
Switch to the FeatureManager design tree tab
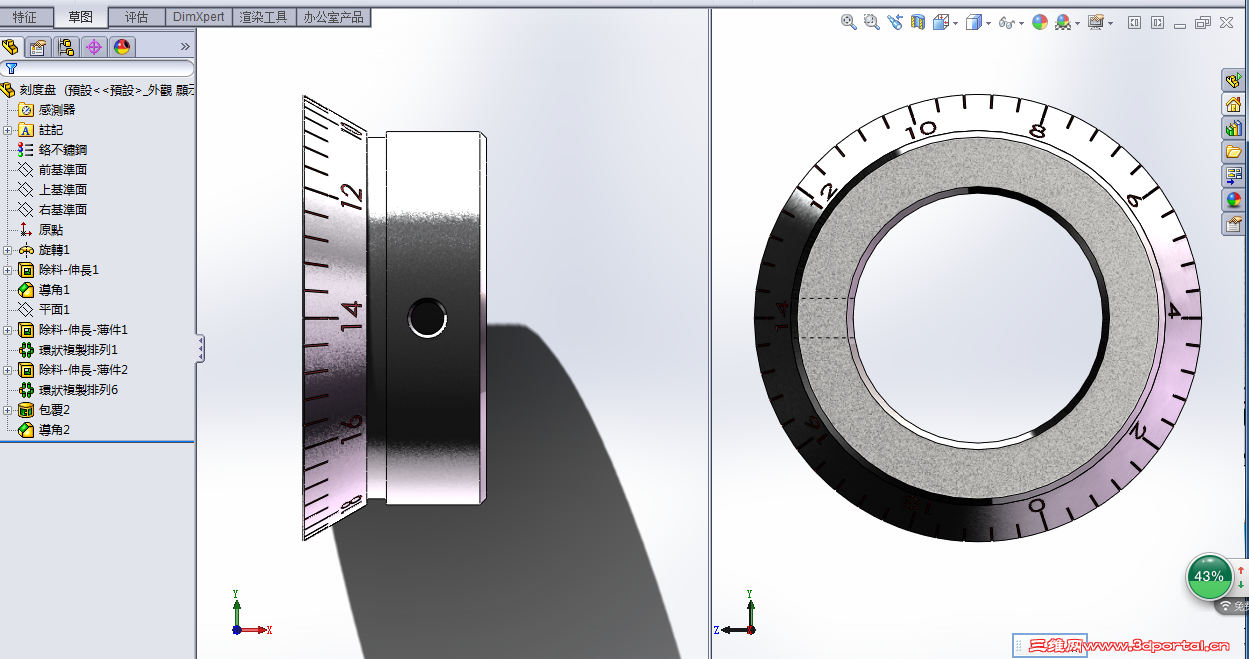tap(11, 47)
